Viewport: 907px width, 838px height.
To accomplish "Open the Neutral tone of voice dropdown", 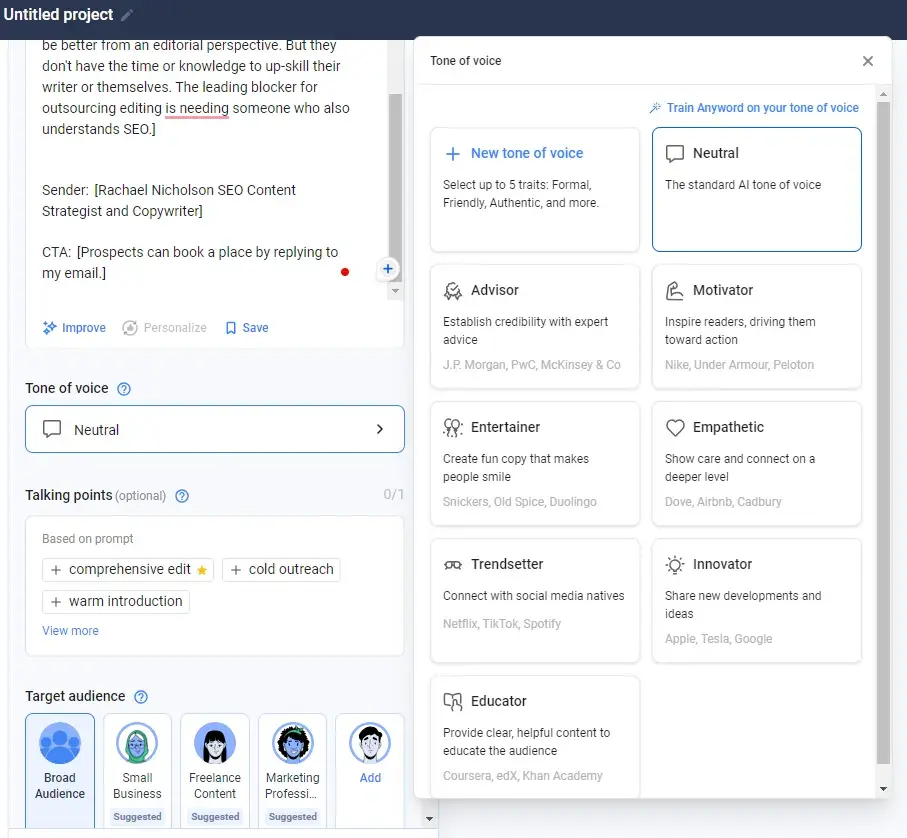I will pyautogui.click(x=214, y=428).
